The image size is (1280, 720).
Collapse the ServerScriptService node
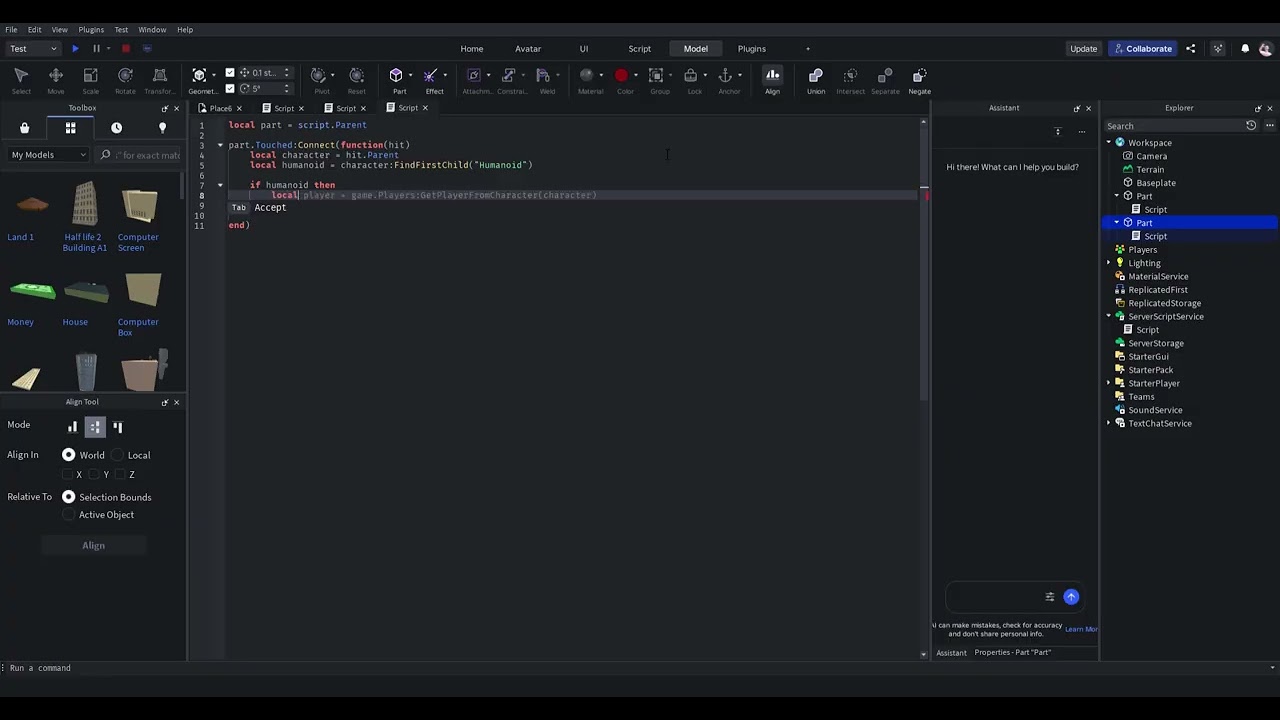pyautogui.click(x=1109, y=316)
